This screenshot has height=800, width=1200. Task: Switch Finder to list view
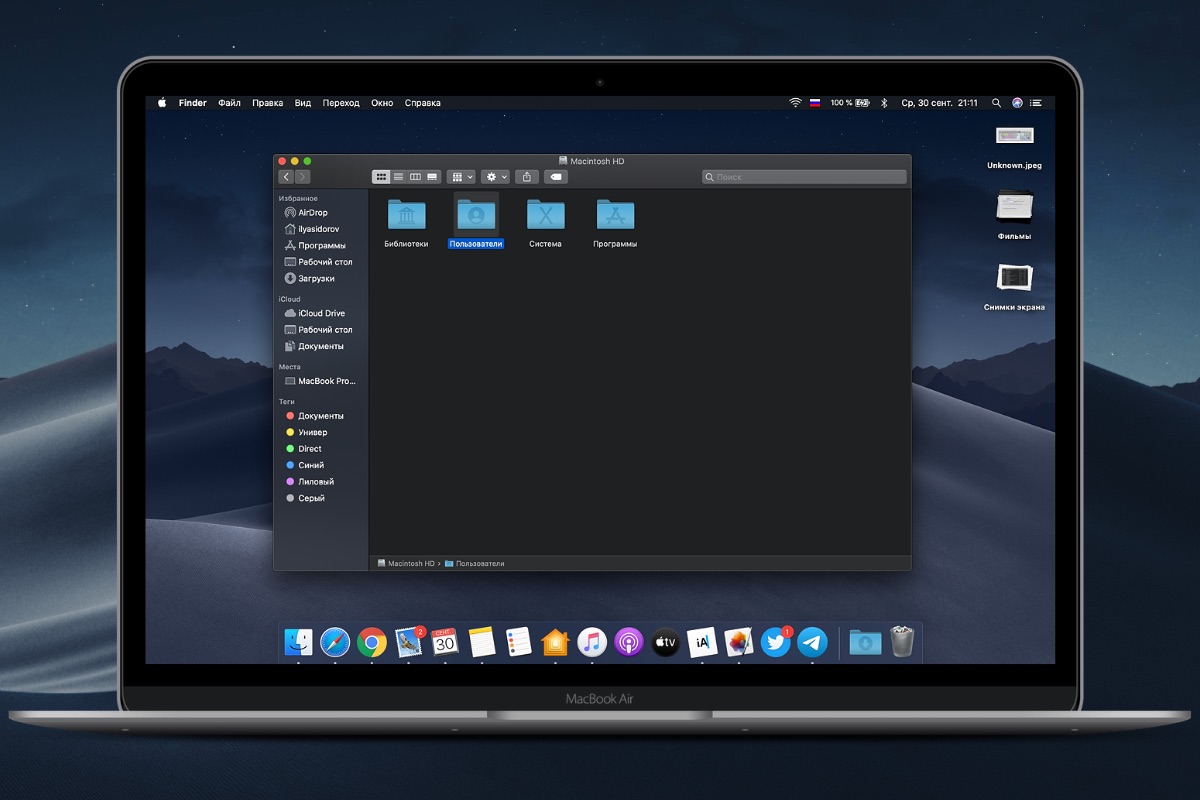[x=398, y=177]
